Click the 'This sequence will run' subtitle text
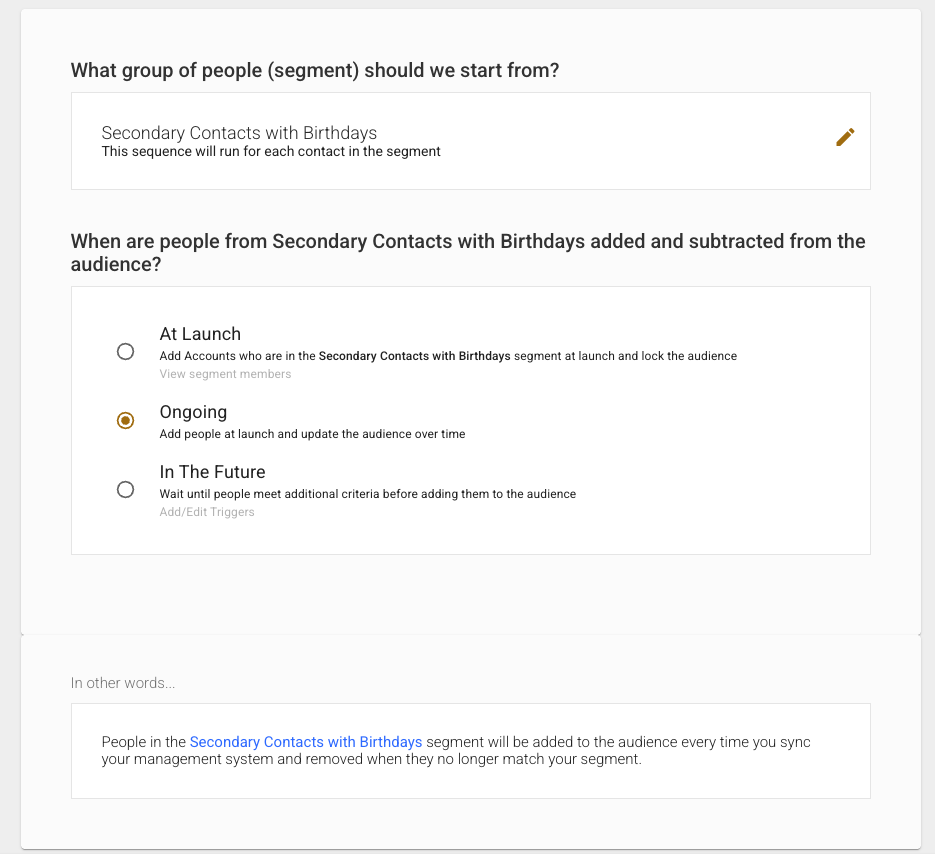 pos(271,152)
